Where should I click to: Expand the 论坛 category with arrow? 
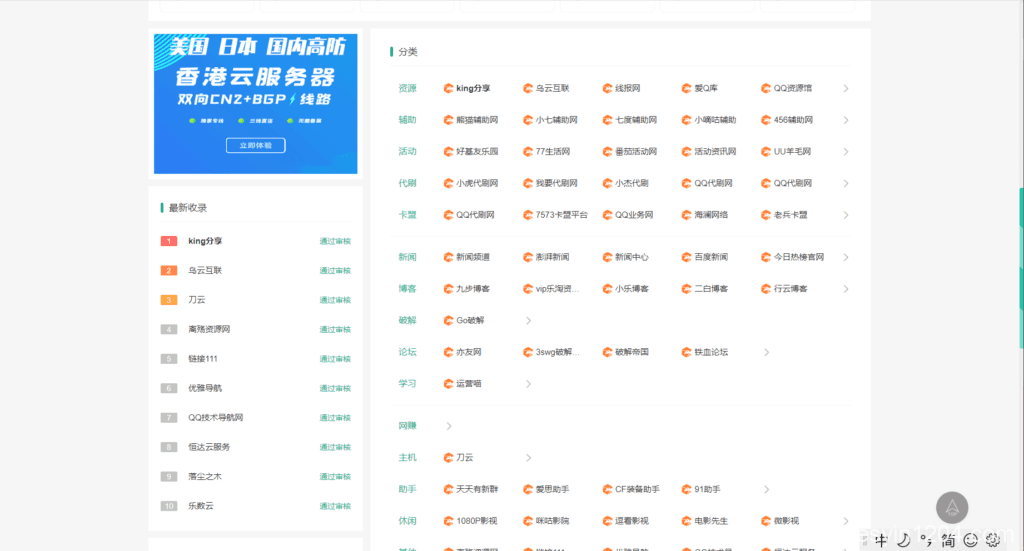point(767,352)
